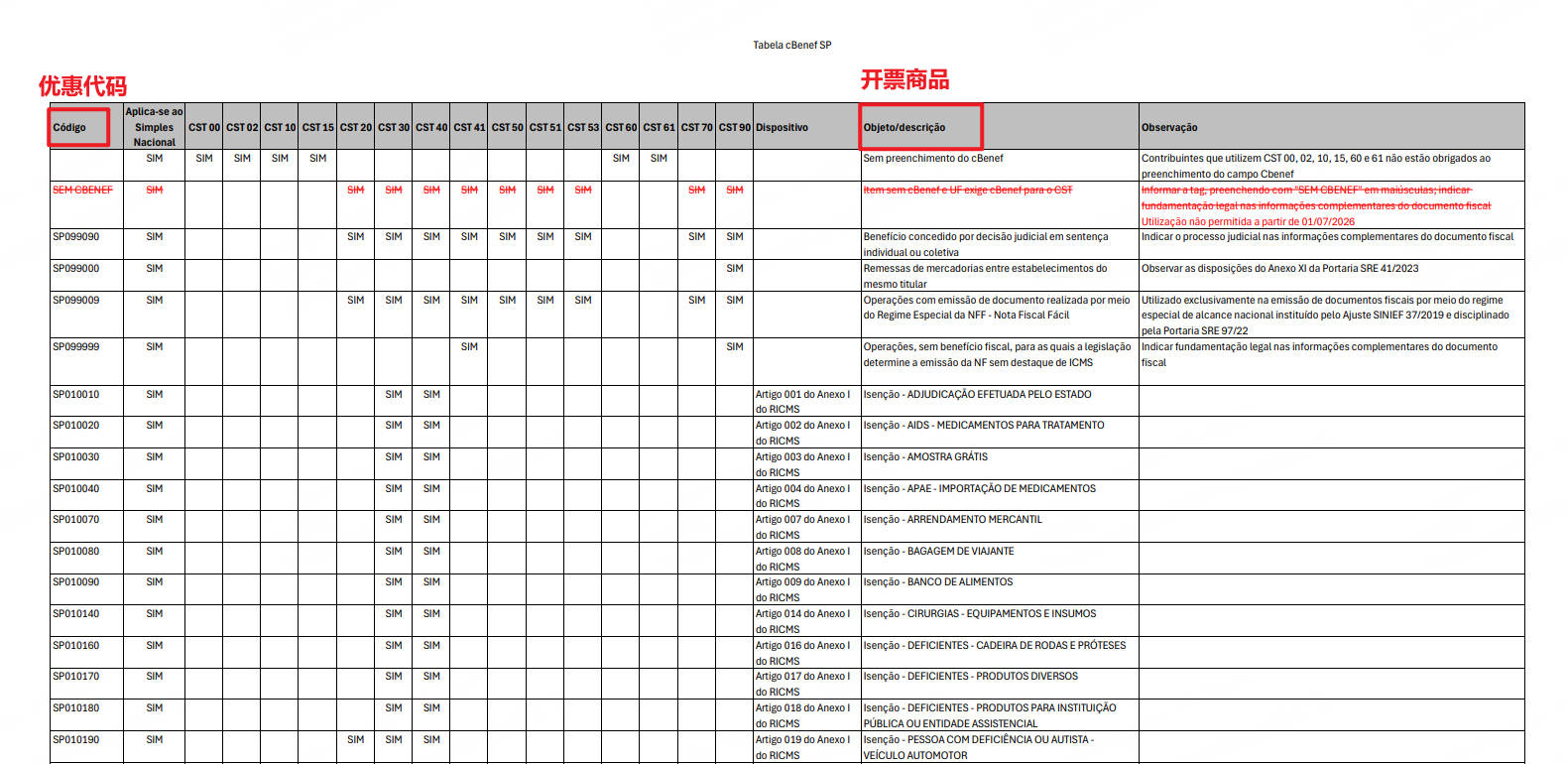Image resolution: width=1568 pixels, height=764 pixels.
Task: Click red annotation 开票商品
Action: pos(905,79)
